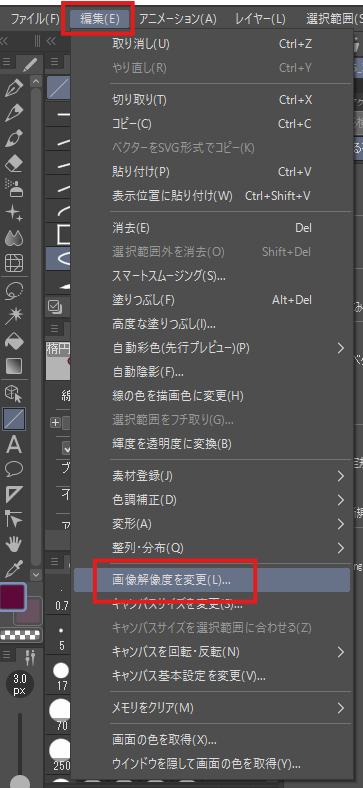Screen dimensions: 363x788
Task: Expand the 変形(A) submenu
Action: pos(341,524)
